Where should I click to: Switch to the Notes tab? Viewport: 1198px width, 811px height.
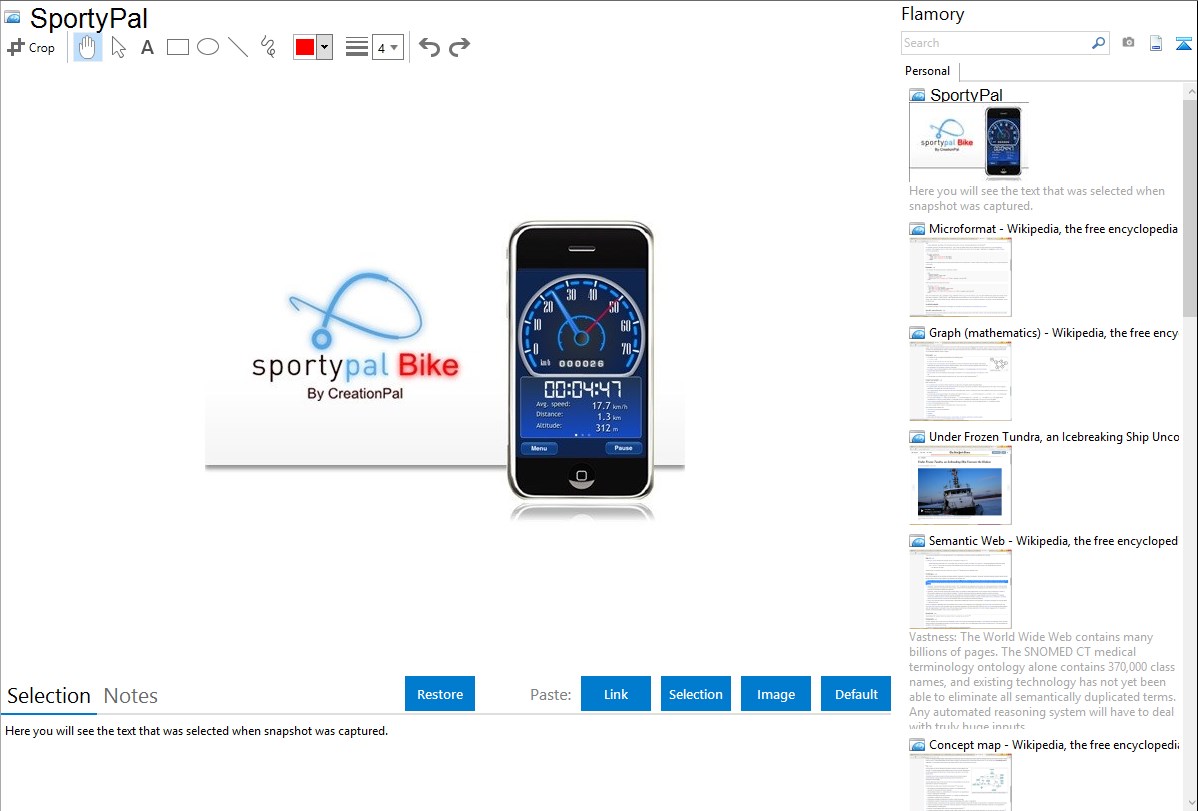point(131,696)
